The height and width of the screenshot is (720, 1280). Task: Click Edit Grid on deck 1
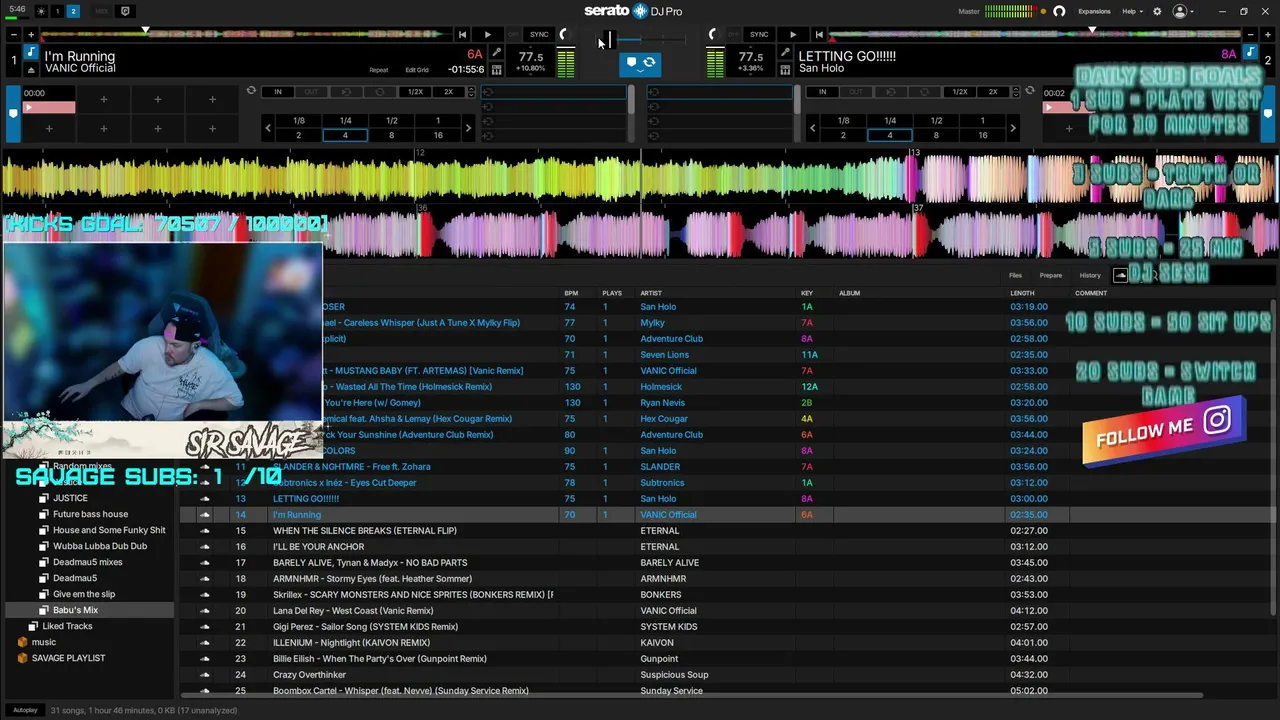click(x=417, y=70)
